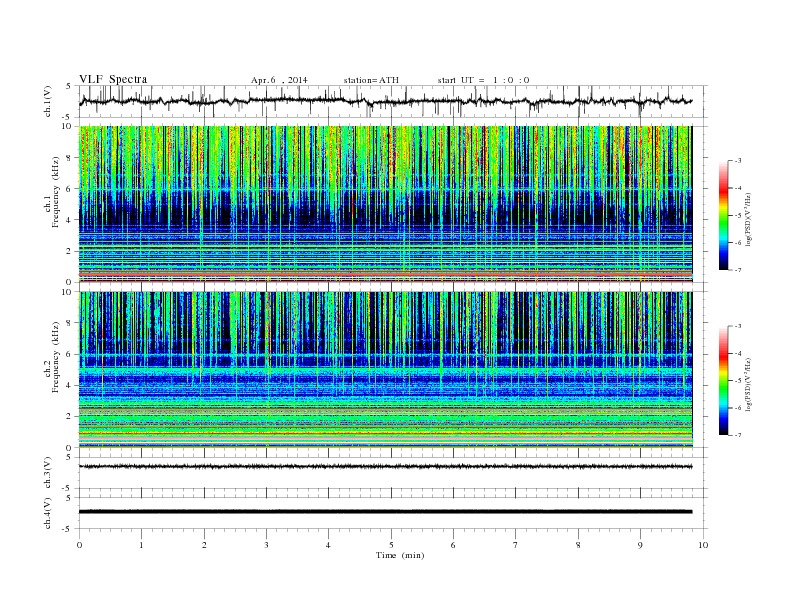Click the "-5" tick on lower colorbar

click(x=738, y=381)
